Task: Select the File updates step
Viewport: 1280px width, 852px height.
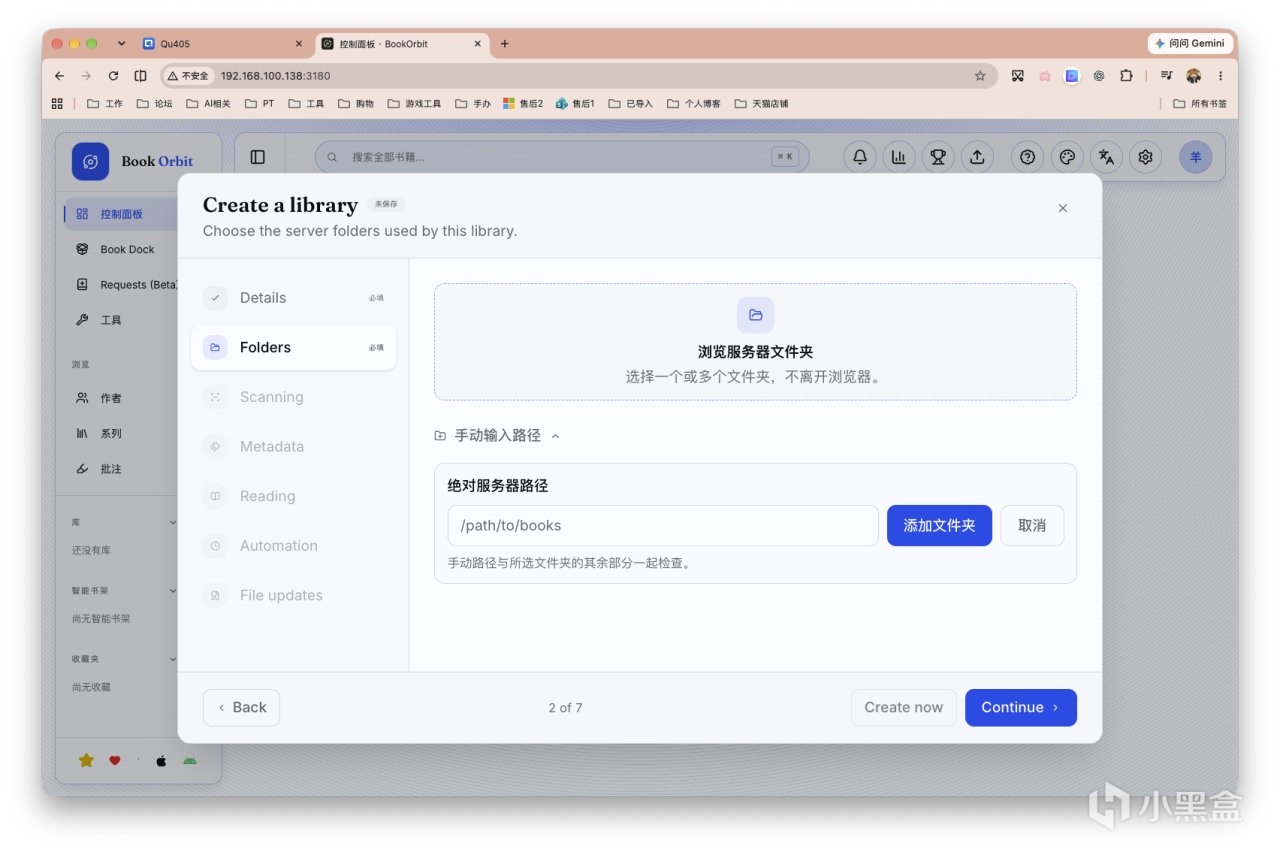Action: click(293, 595)
